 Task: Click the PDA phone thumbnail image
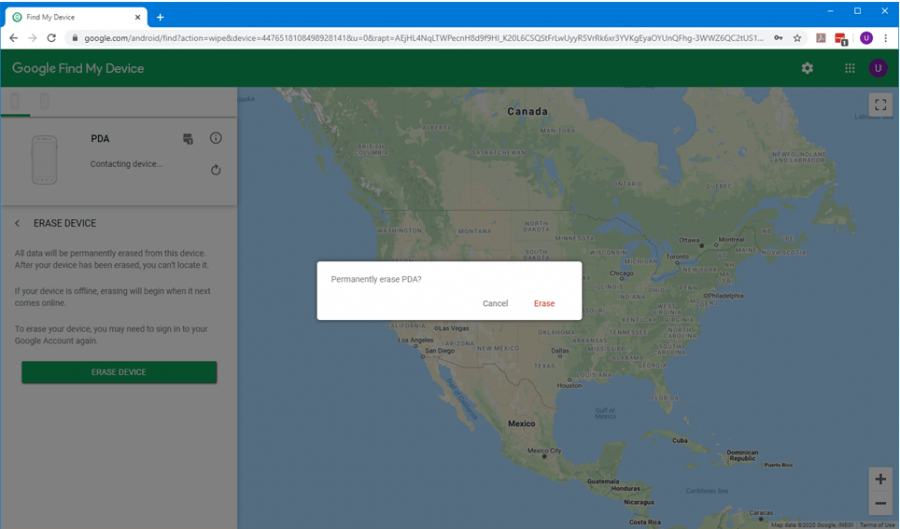pyautogui.click(x=44, y=160)
